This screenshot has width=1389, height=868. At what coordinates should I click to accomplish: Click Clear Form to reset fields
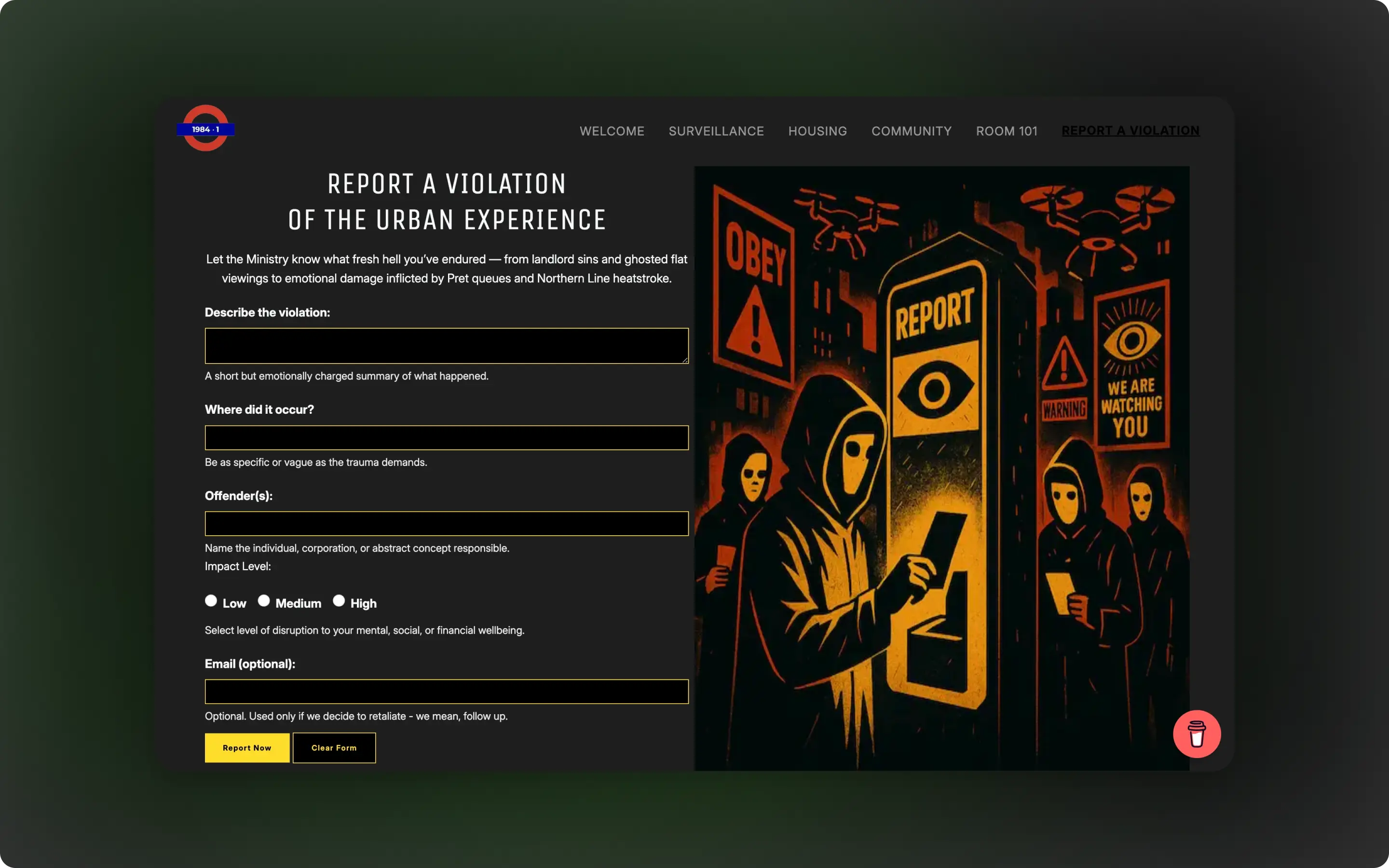tap(334, 747)
